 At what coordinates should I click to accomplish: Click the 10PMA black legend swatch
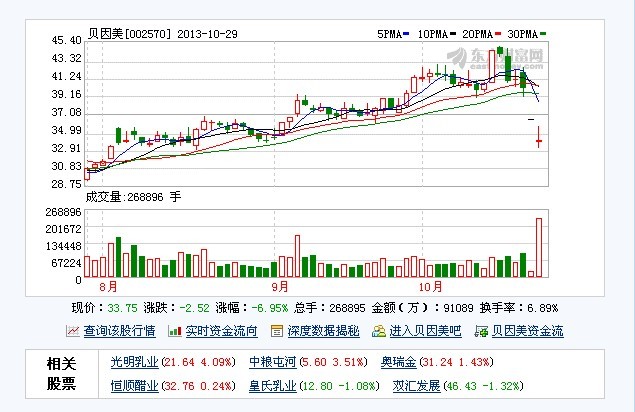(x=453, y=34)
